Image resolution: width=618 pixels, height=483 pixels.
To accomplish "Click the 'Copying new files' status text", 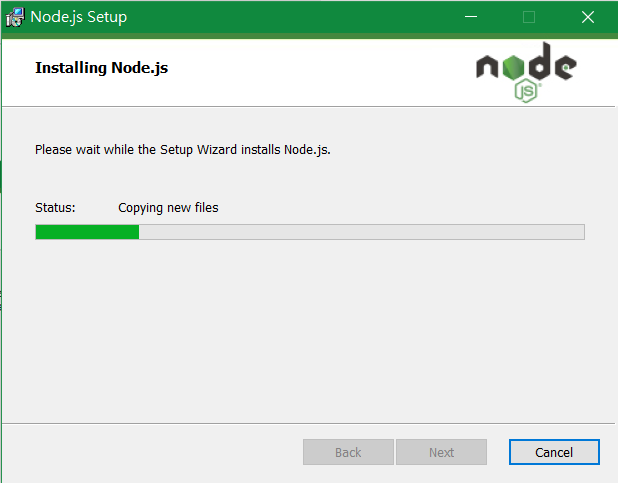I will tap(168, 208).
